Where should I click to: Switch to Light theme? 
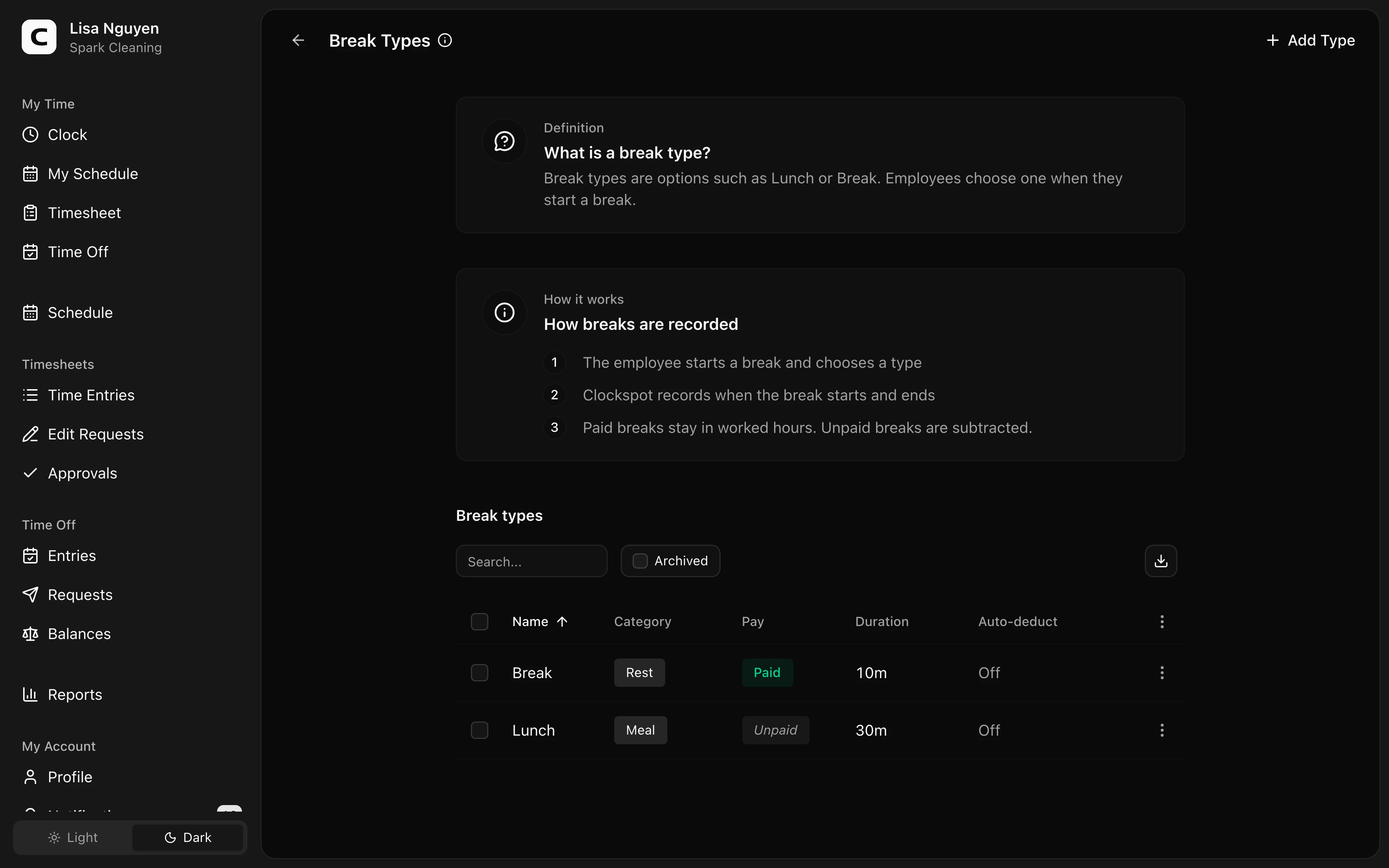73,838
